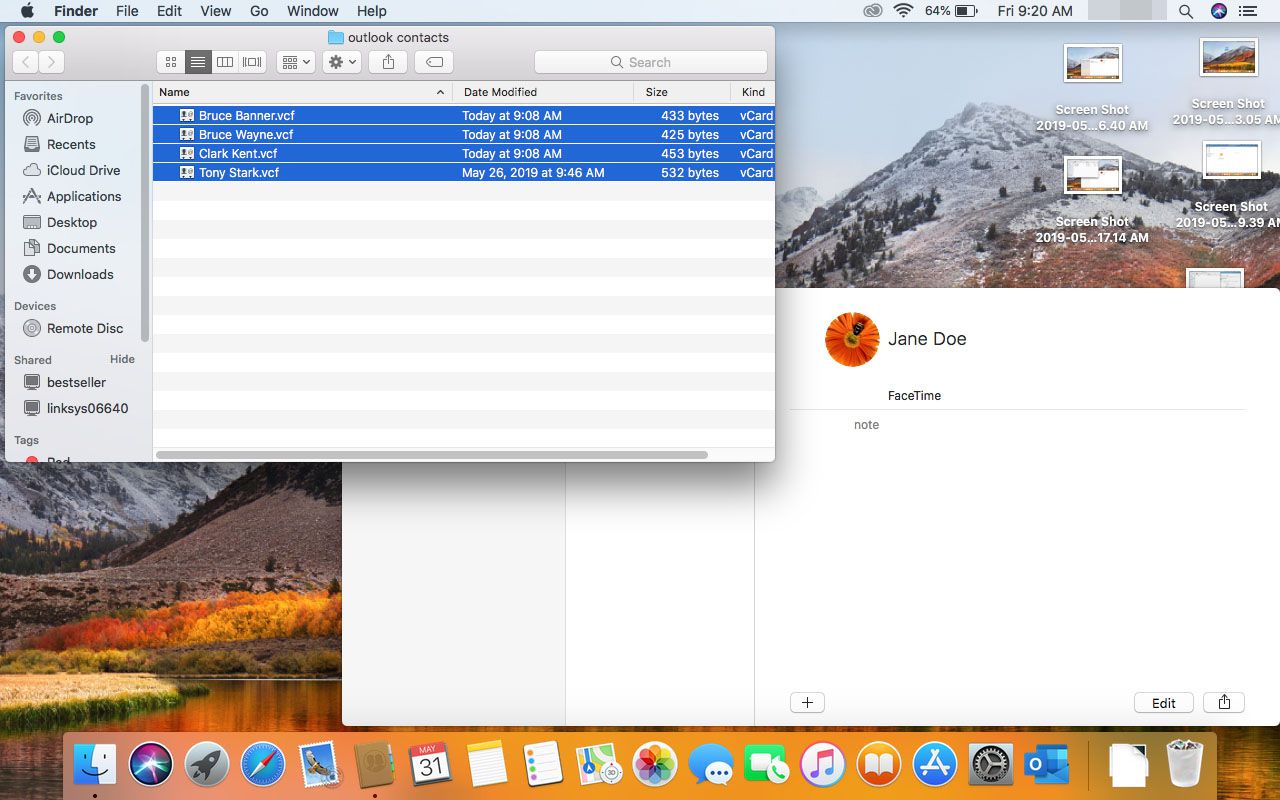
Task: Open Launchpad from the Dock
Action: coord(207,765)
